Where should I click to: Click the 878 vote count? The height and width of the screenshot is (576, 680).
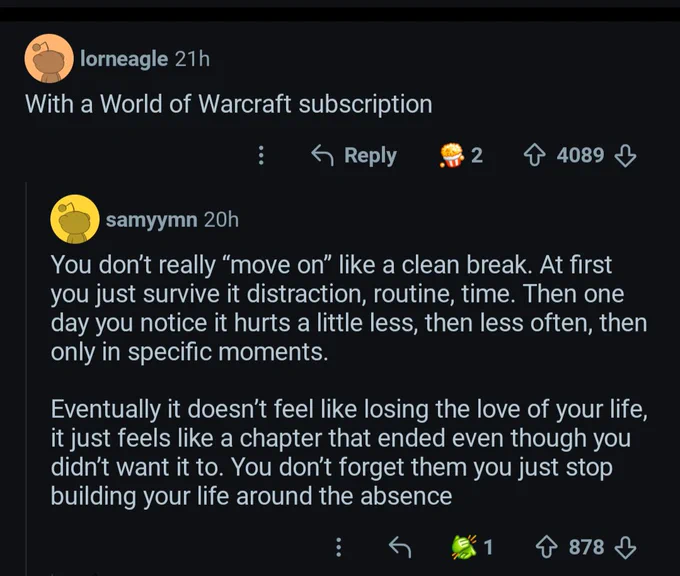coord(586,547)
